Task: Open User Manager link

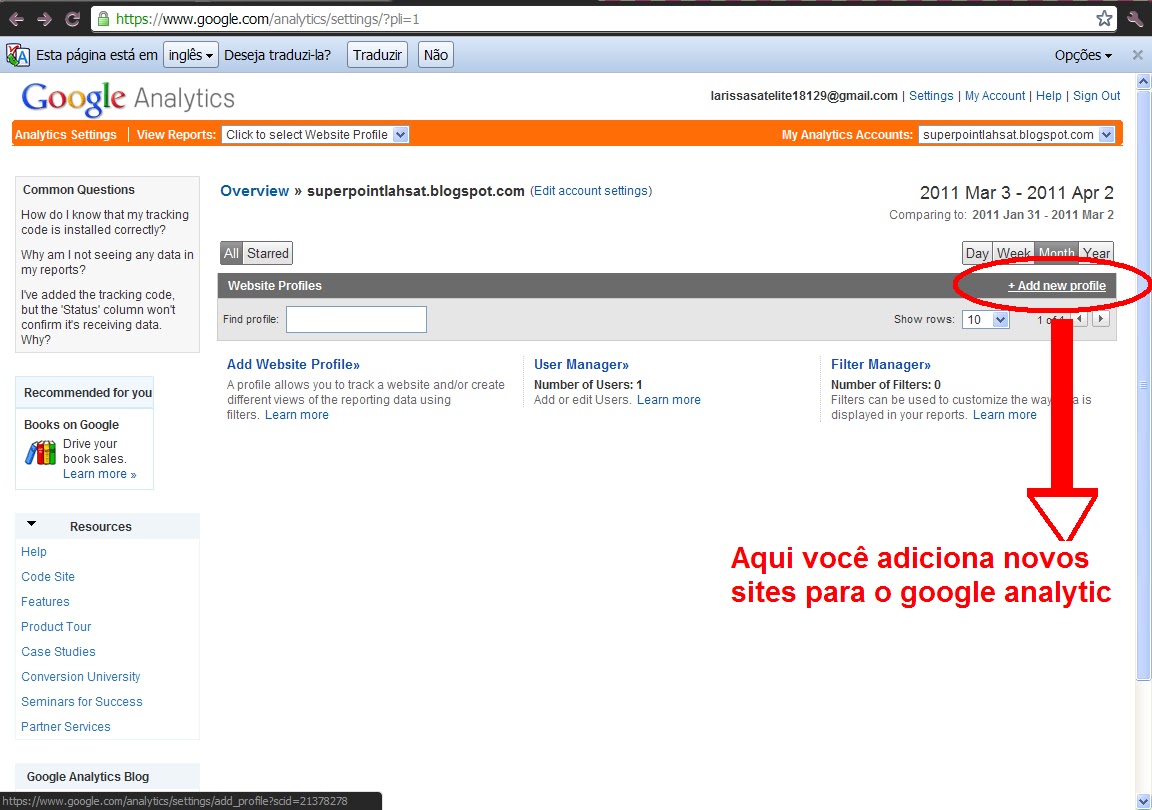Action: tap(581, 365)
